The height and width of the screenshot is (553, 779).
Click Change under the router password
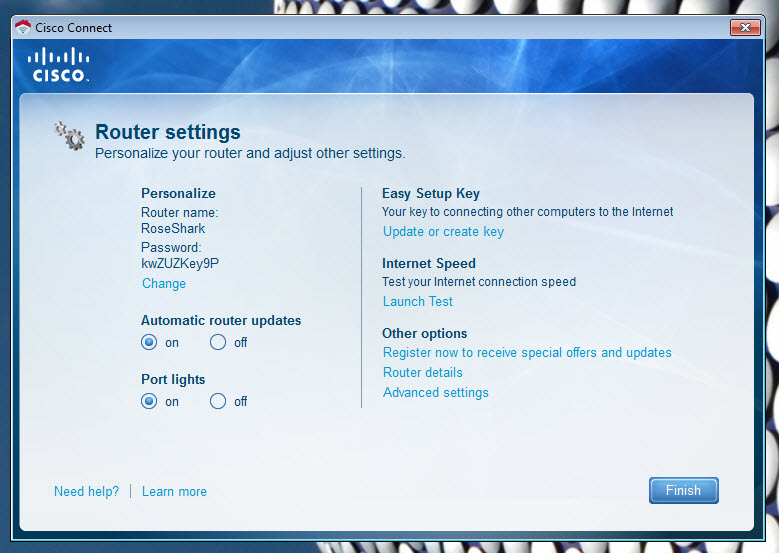coord(164,283)
